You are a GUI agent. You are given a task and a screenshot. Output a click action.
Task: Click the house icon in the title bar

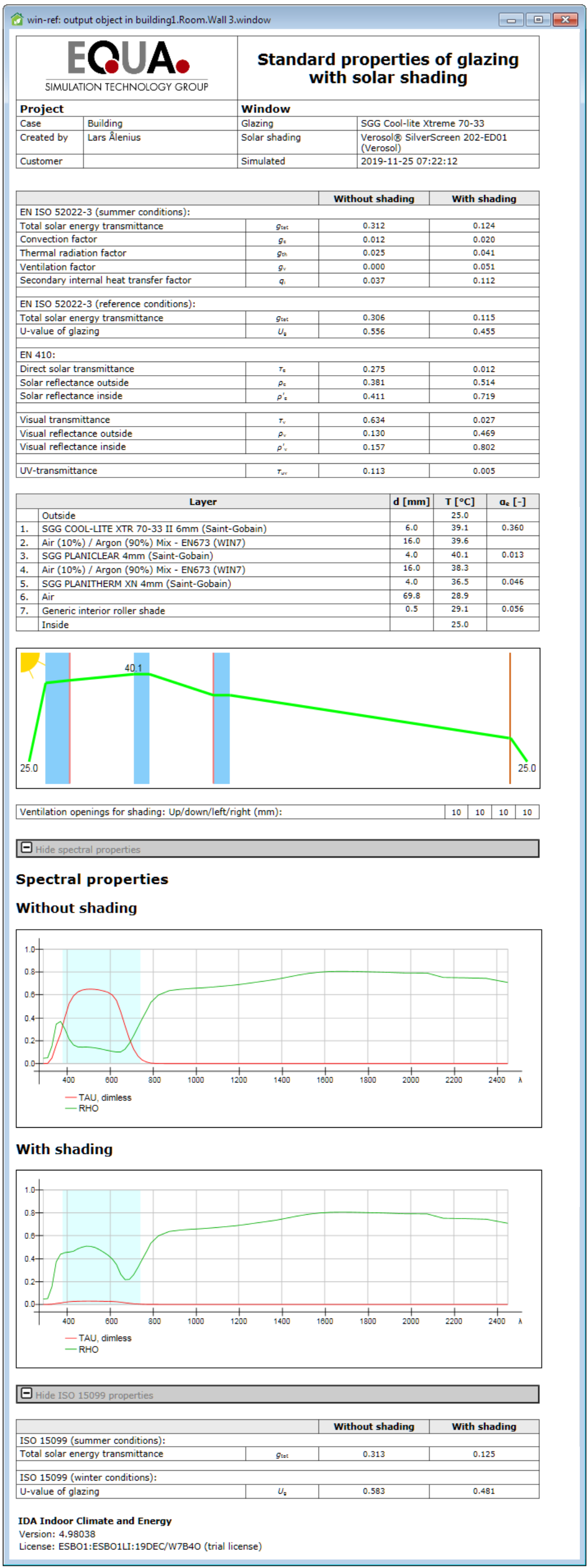tap(17, 20)
